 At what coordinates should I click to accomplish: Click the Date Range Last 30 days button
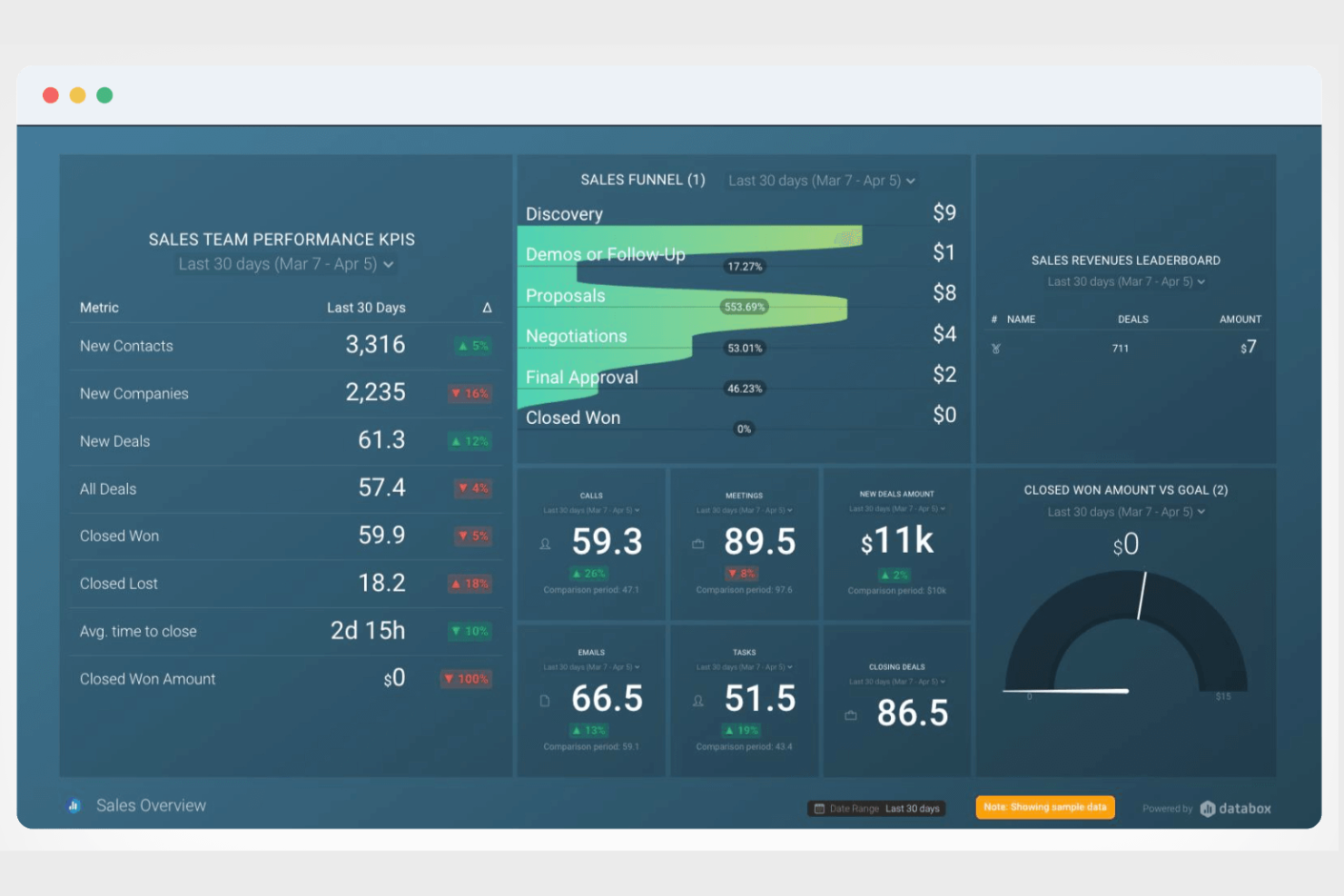(x=876, y=808)
